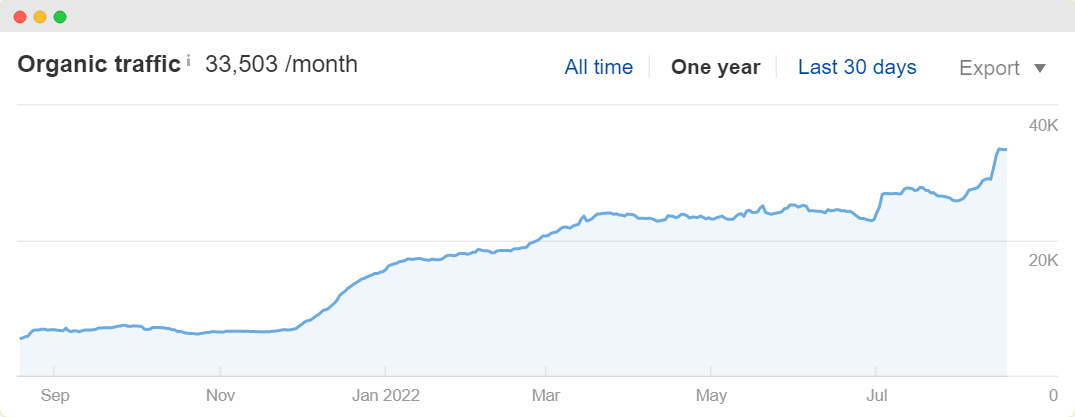
Task: Show the Last 30 days range
Action: tap(857, 67)
